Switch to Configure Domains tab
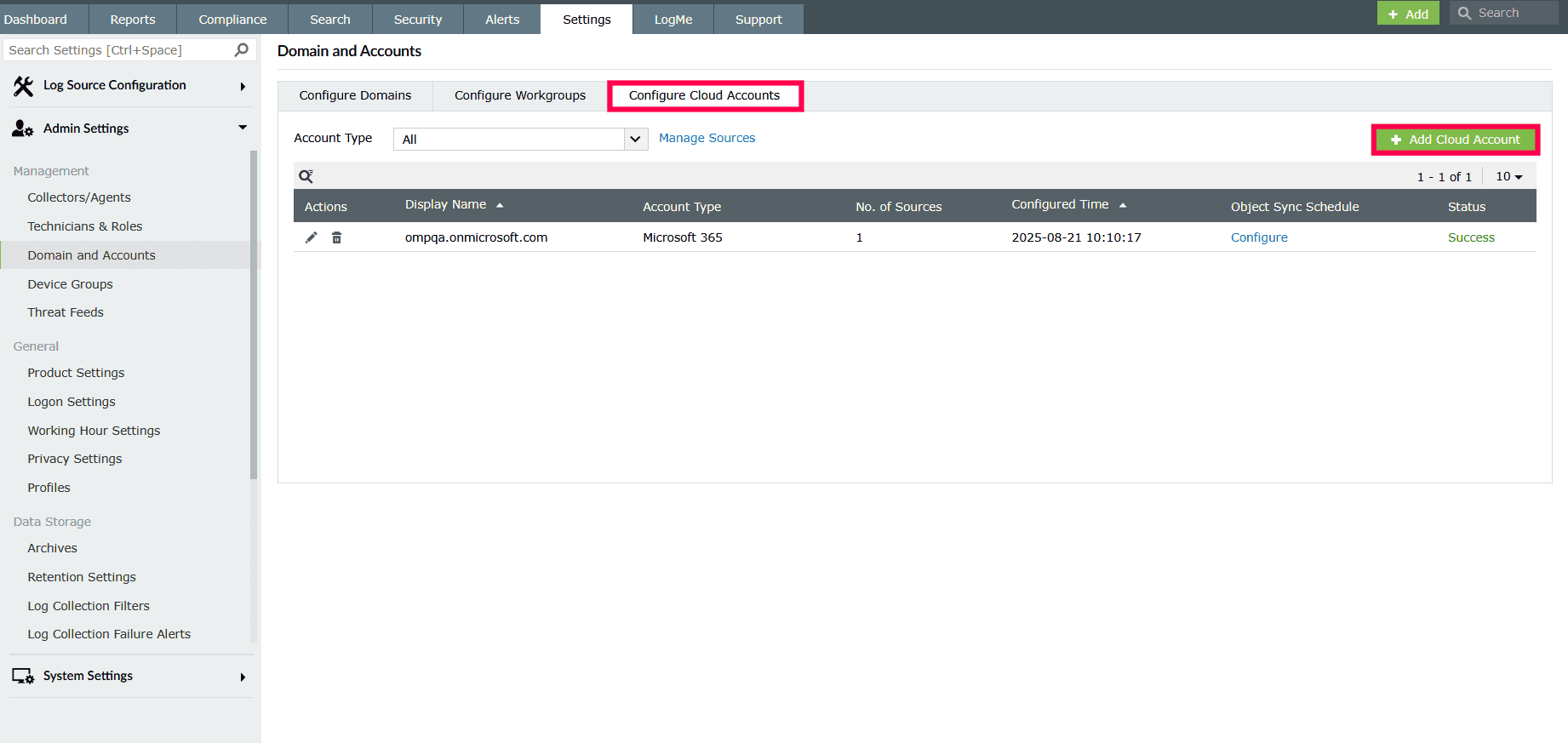Image resolution: width=1568 pixels, height=743 pixels. [x=355, y=95]
